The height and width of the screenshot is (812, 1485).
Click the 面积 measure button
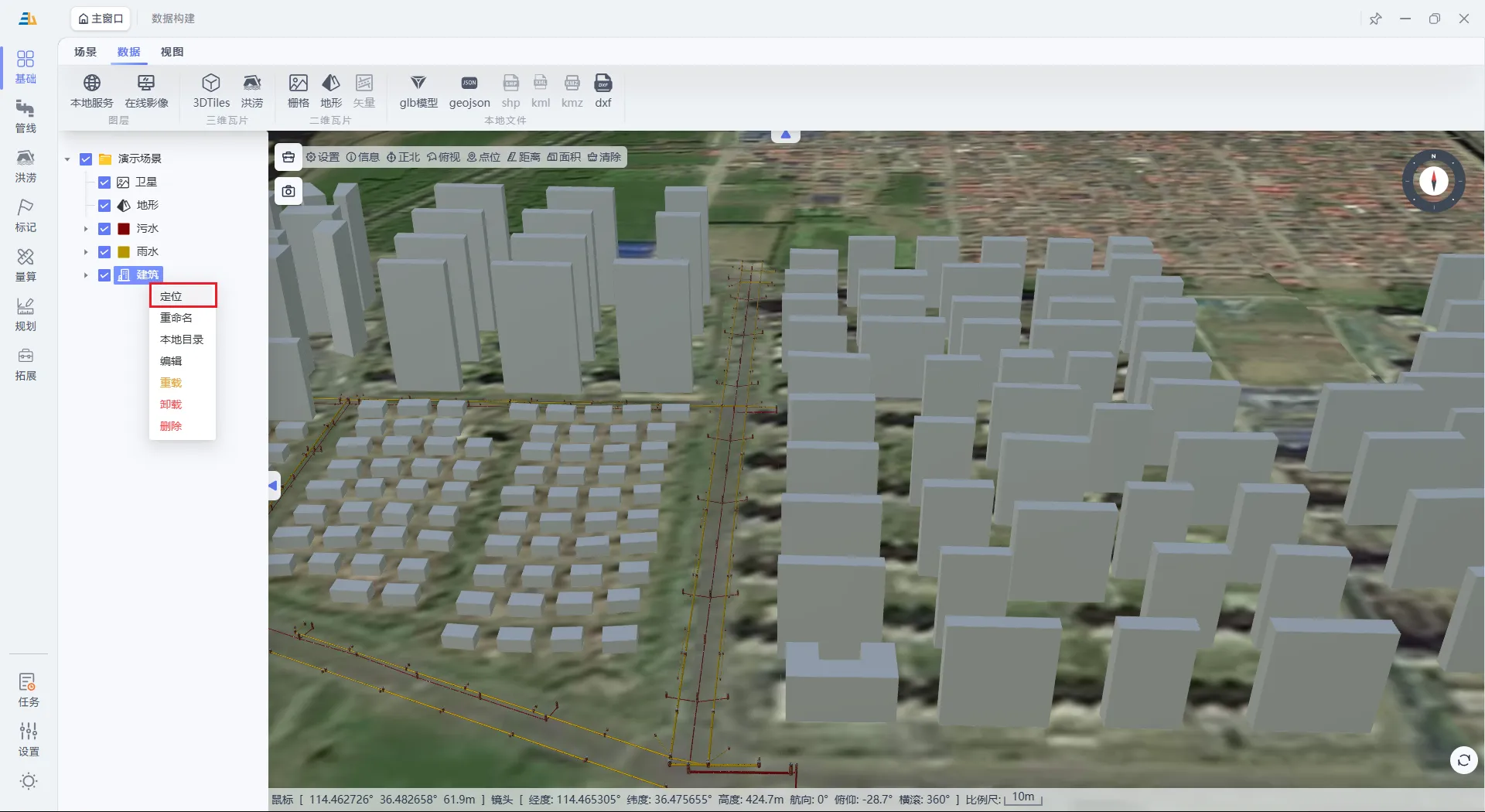point(564,157)
